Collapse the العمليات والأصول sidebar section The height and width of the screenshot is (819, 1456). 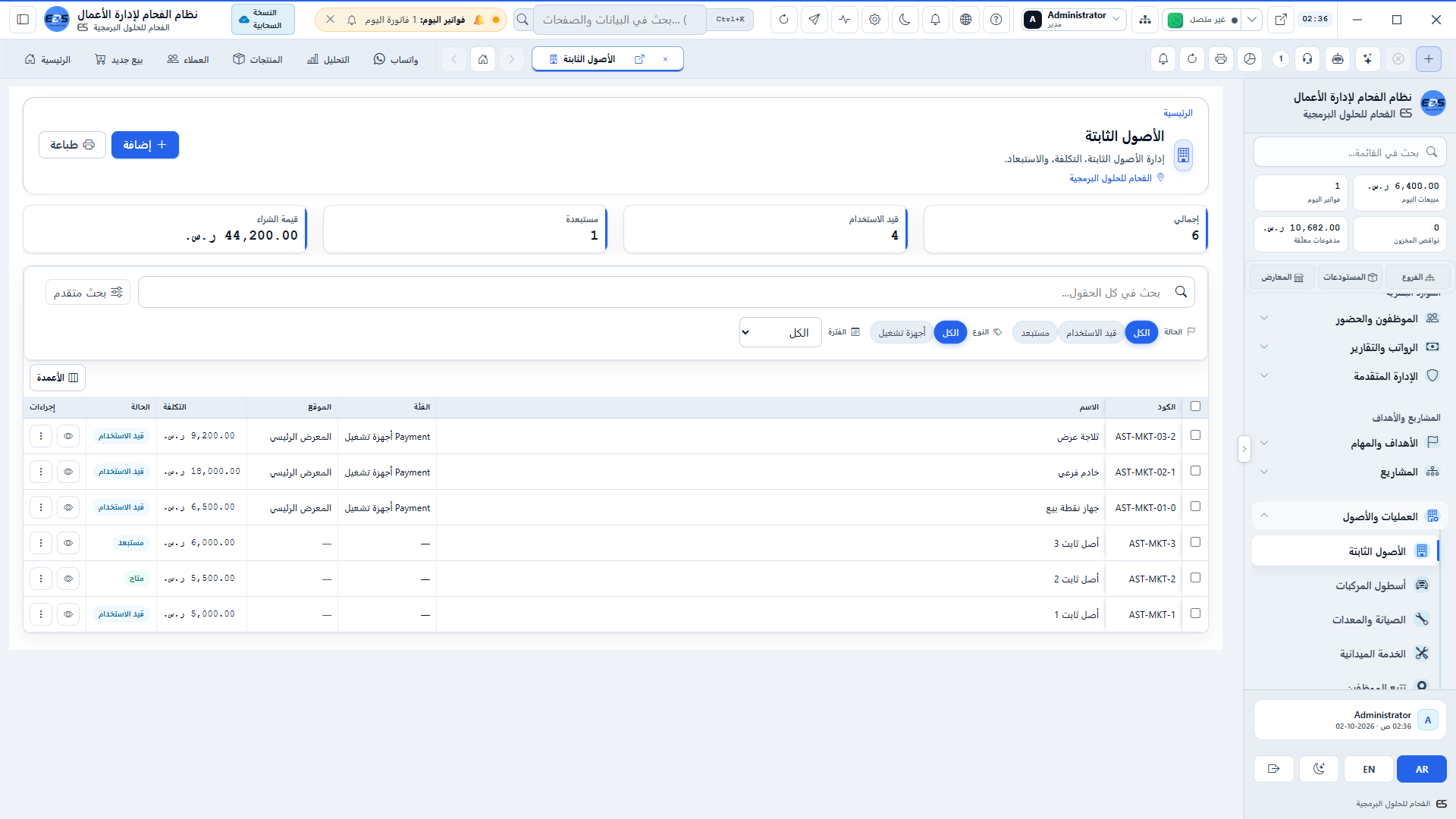(1350, 516)
